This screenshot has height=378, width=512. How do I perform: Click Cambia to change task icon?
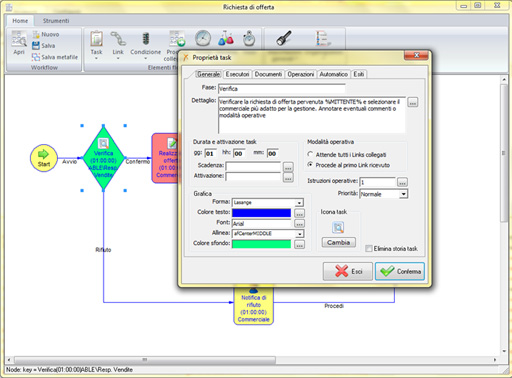click(x=338, y=242)
